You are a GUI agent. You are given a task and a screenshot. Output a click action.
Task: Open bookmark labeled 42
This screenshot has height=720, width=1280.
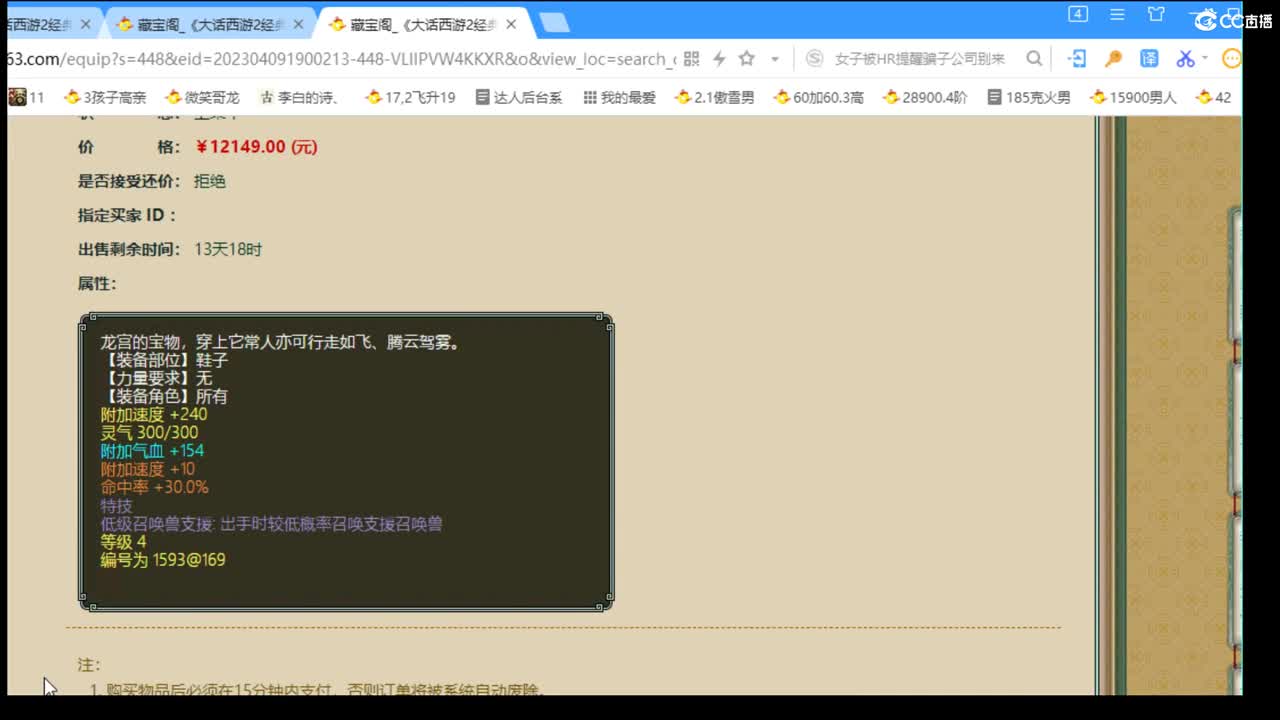[1213, 97]
